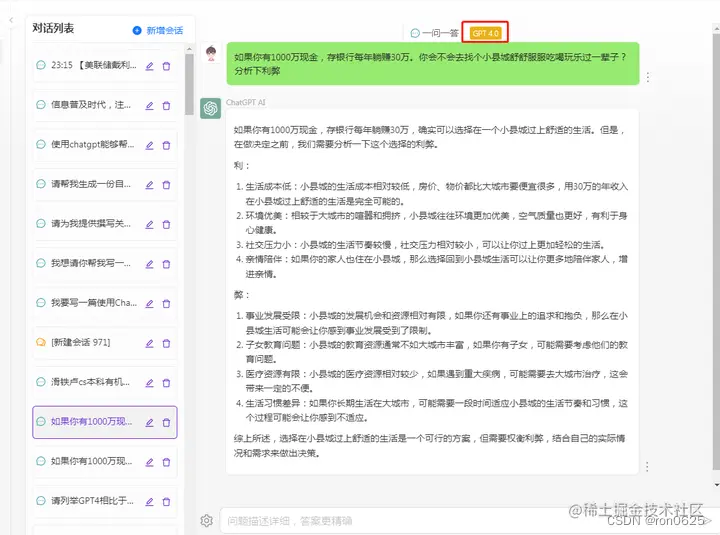Open more options for the user message
This screenshot has height=535, width=720.
pos(648,77)
